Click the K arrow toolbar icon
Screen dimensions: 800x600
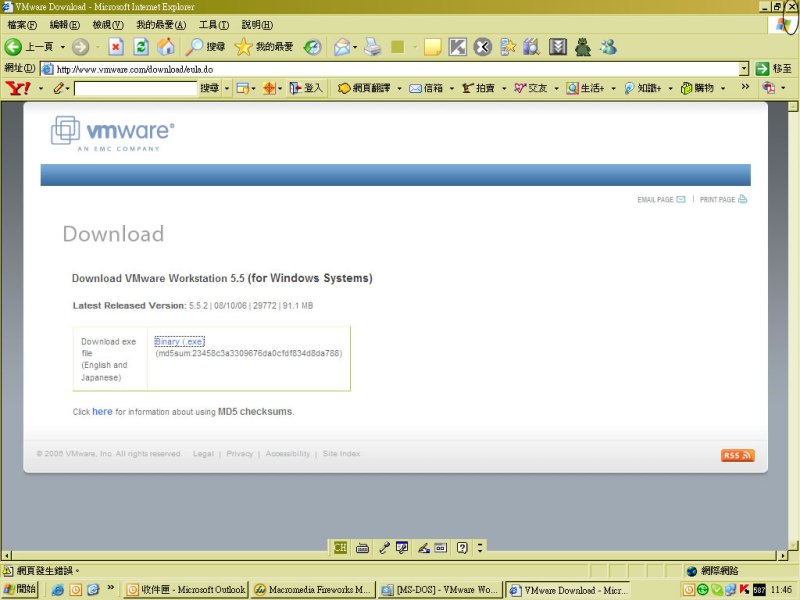tap(457, 47)
